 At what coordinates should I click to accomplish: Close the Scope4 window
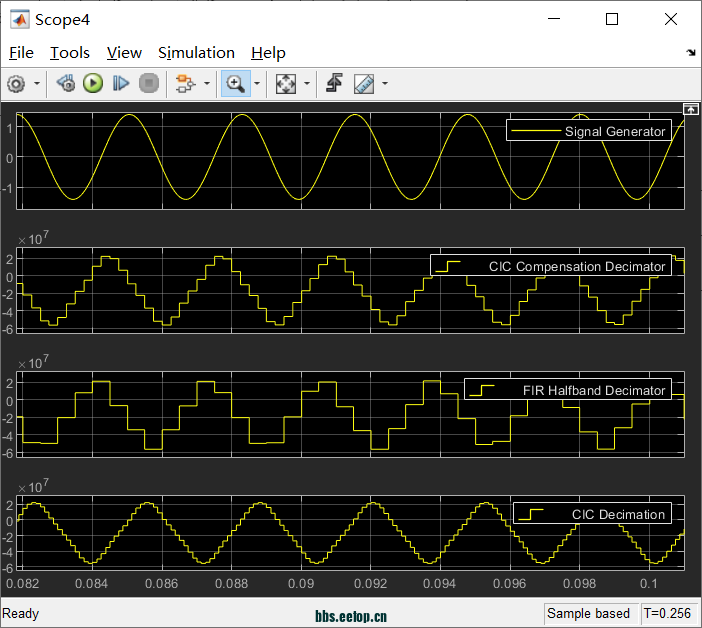(671, 19)
